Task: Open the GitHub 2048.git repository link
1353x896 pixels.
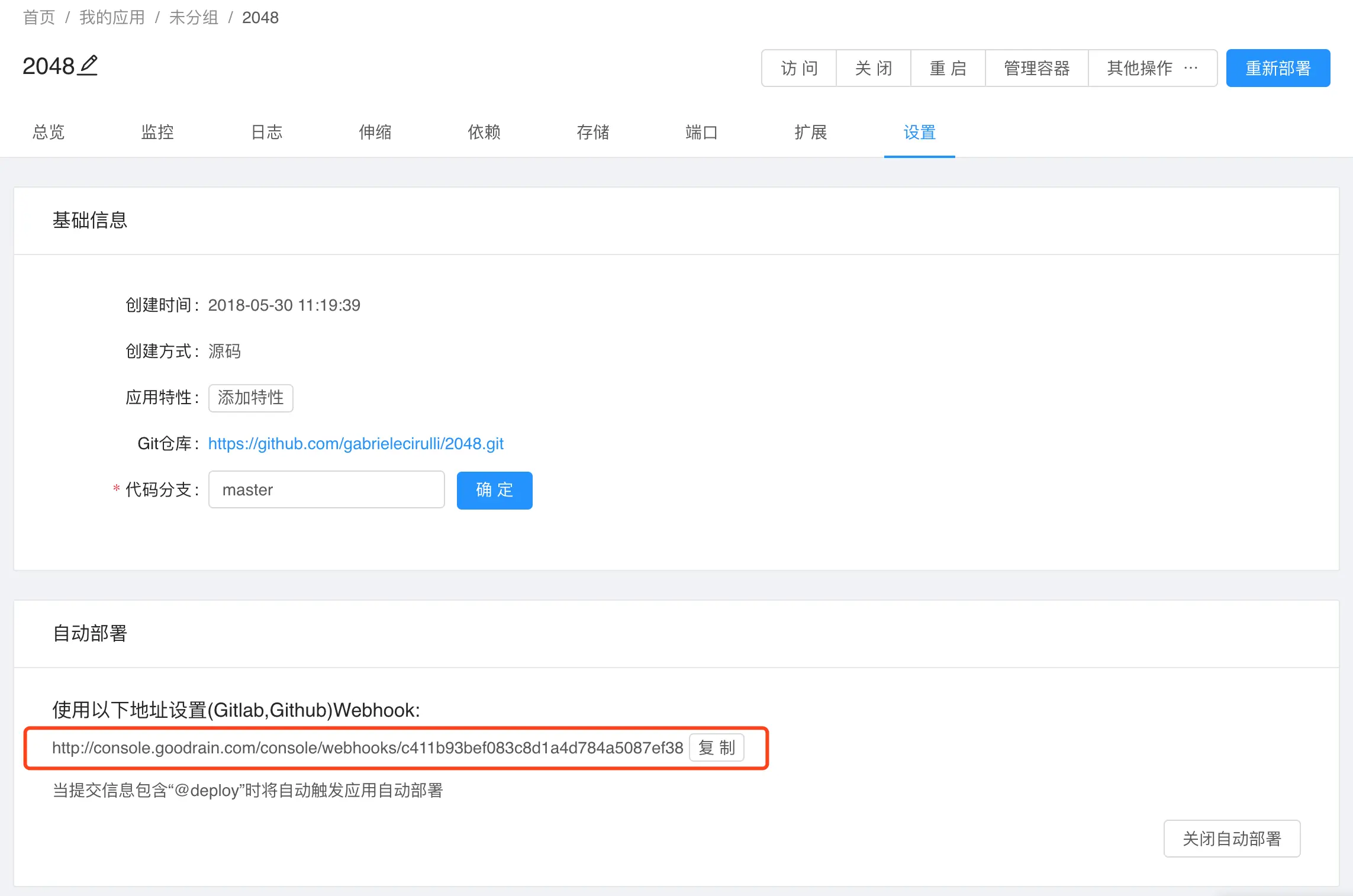Action: 356,444
